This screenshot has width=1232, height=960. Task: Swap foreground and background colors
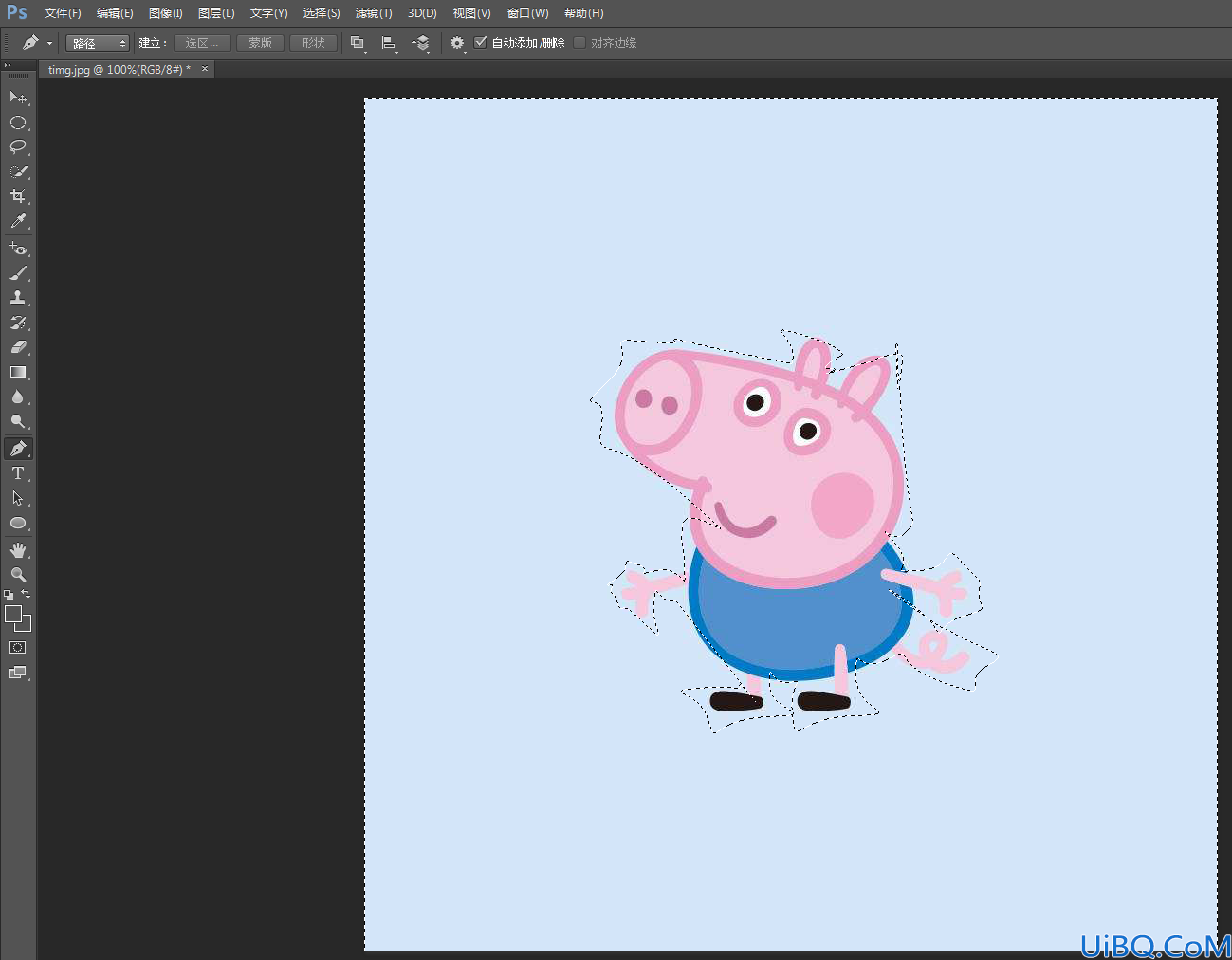point(26,595)
